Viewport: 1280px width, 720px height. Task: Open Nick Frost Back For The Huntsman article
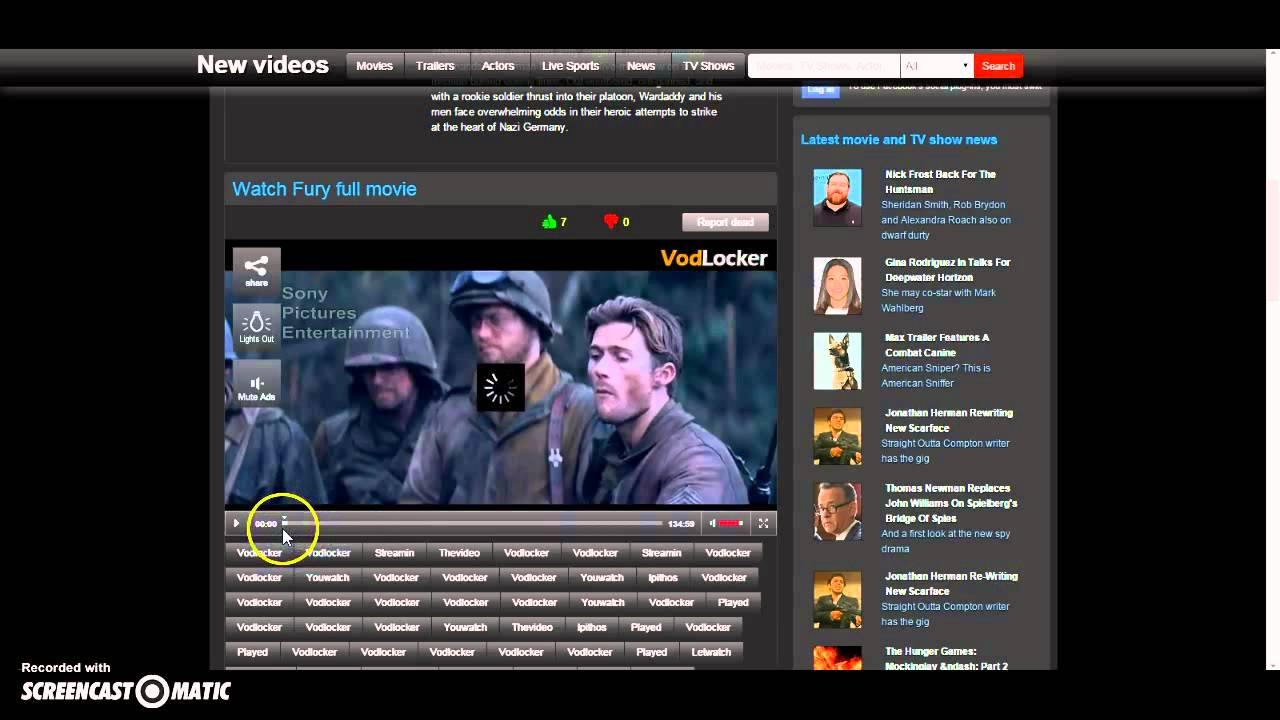(x=940, y=181)
